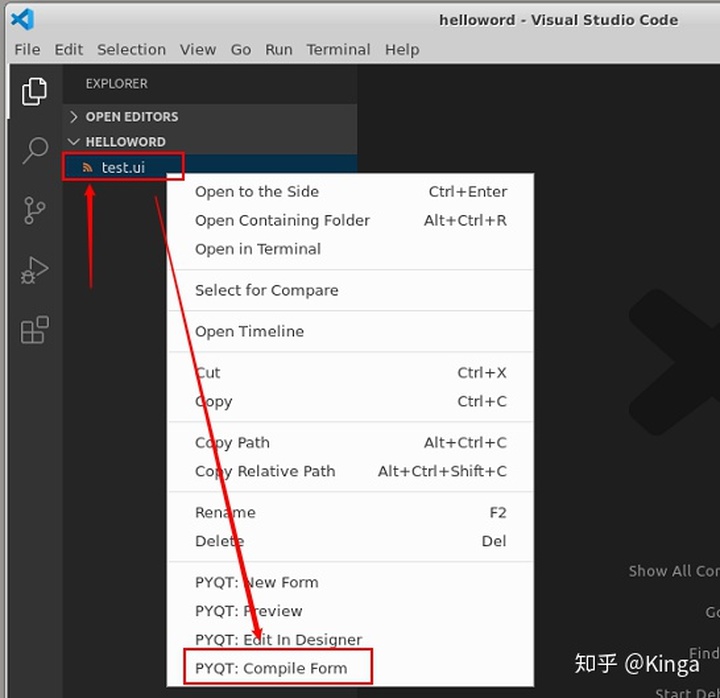Viewport: 720px width, 698px height.
Task: Choose Cut from context menu
Action: [x=350, y=373]
